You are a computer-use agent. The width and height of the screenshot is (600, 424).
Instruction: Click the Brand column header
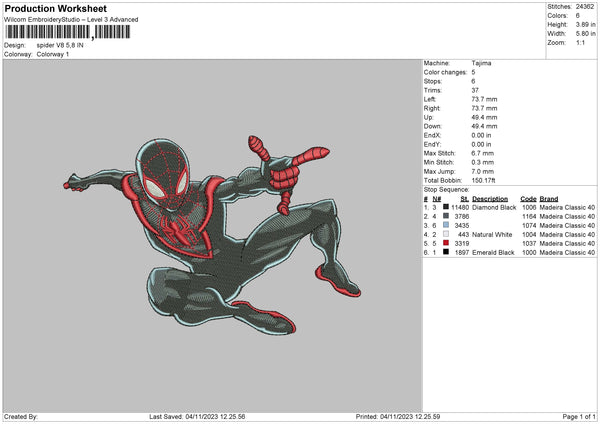[x=548, y=198]
